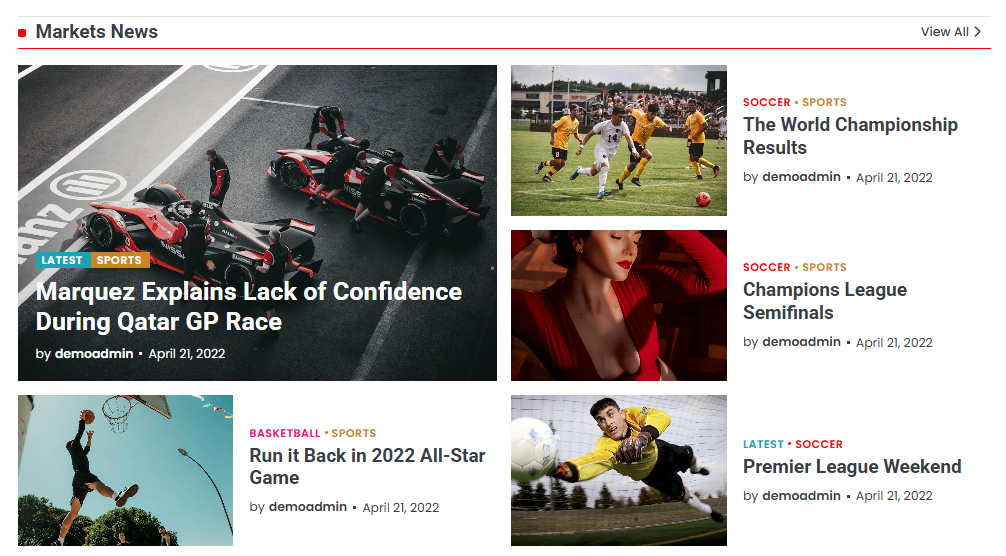Open the soccer match thumbnail image

[618, 140]
